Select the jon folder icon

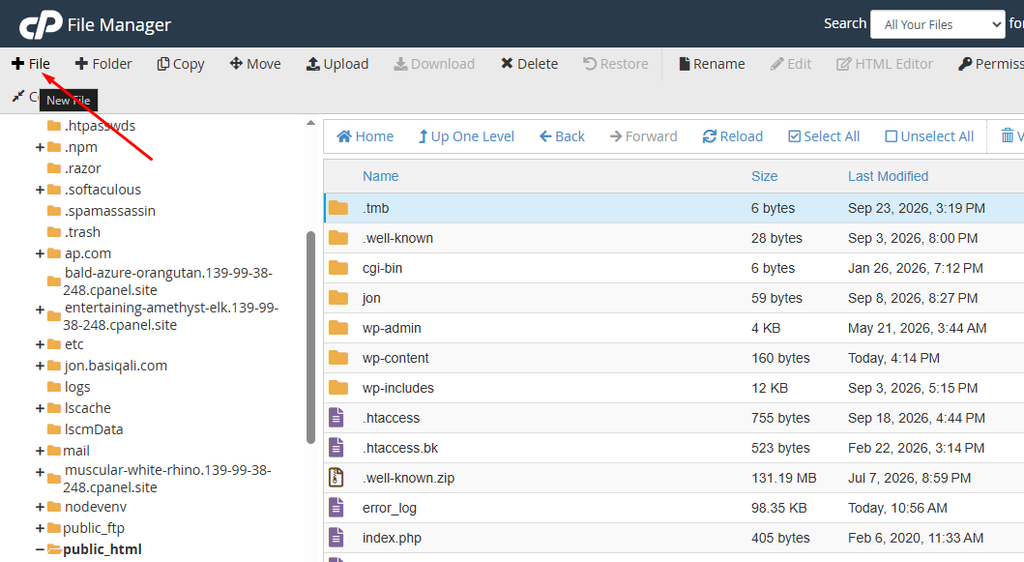[338, 298]
